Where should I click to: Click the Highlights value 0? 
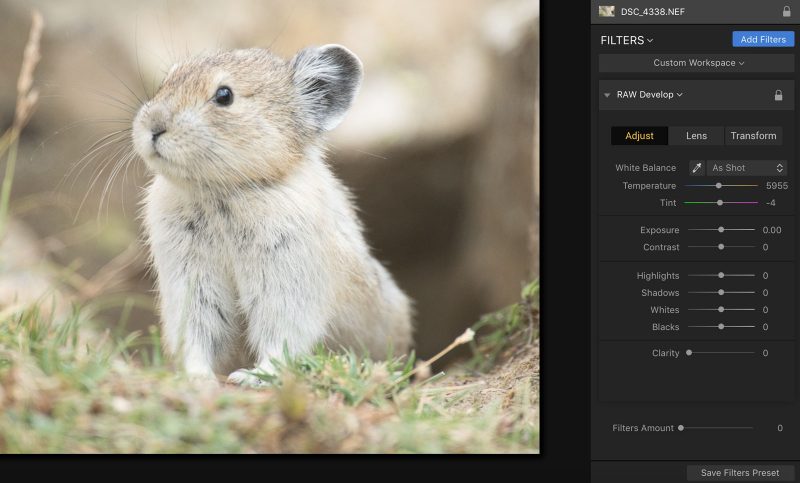coord(765,275)
